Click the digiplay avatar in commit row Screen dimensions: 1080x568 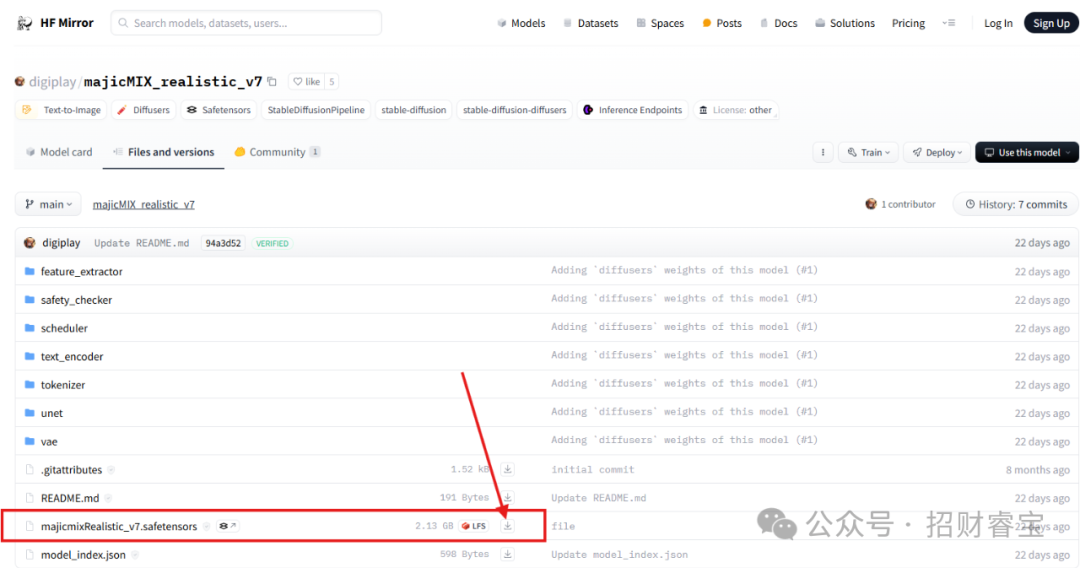(x=30, y=243)
